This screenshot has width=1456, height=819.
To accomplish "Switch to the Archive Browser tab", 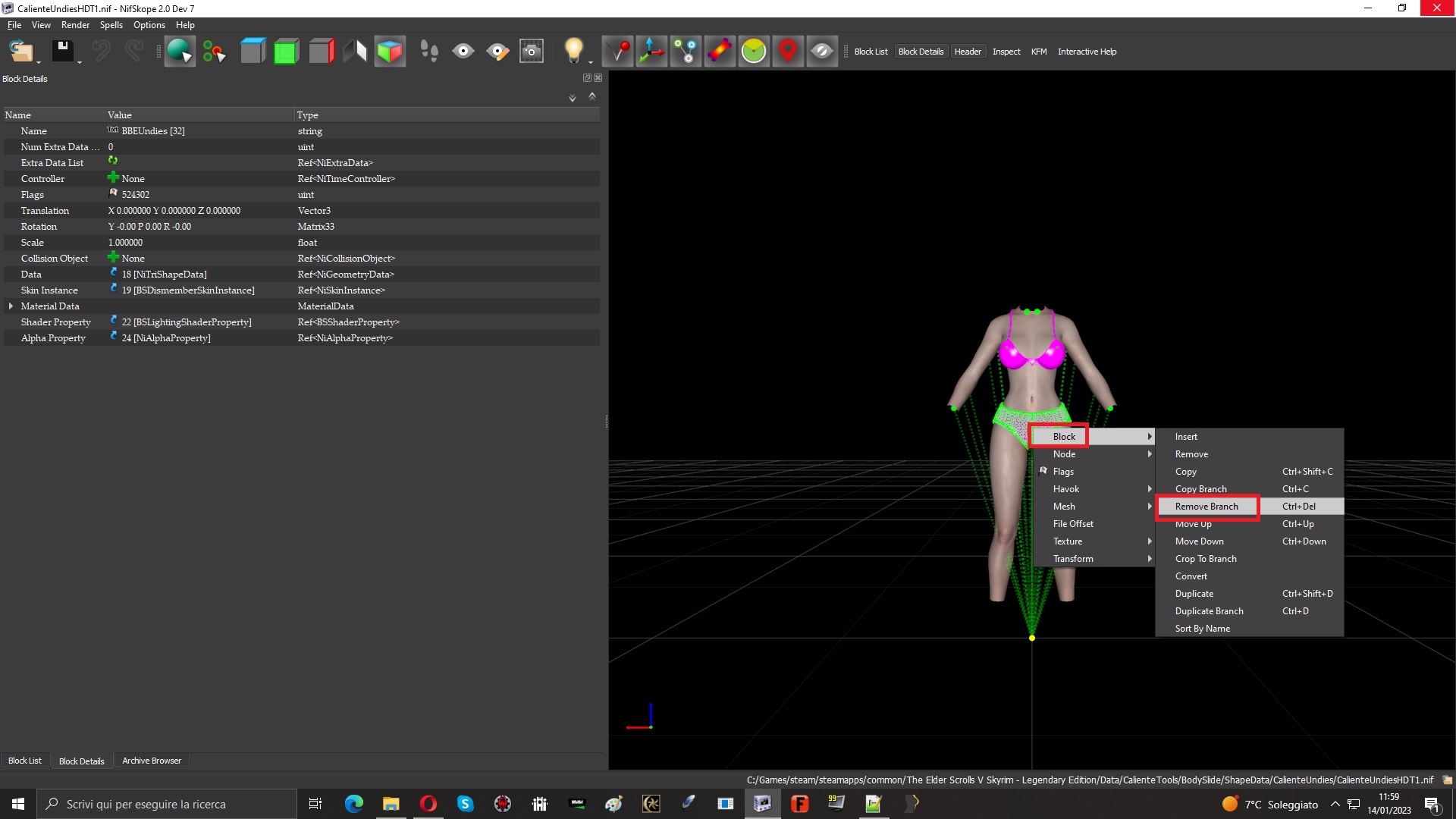I will [x=152, y=761].
